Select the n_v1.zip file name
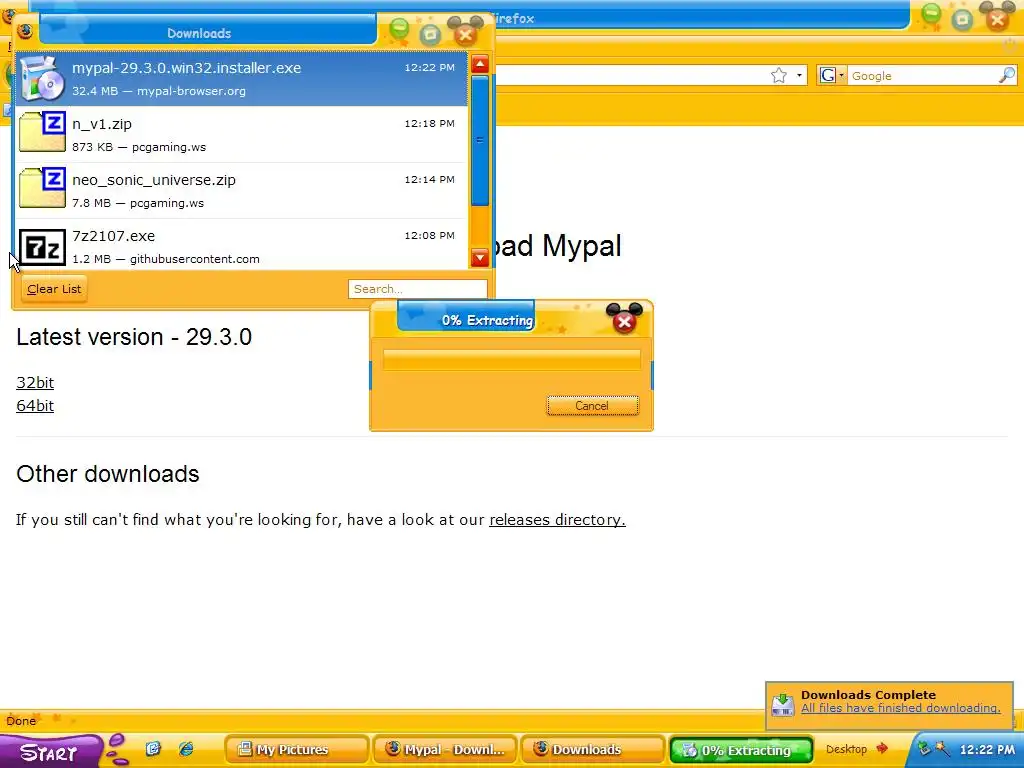The image size is (1024, 768). pos(102,124)
